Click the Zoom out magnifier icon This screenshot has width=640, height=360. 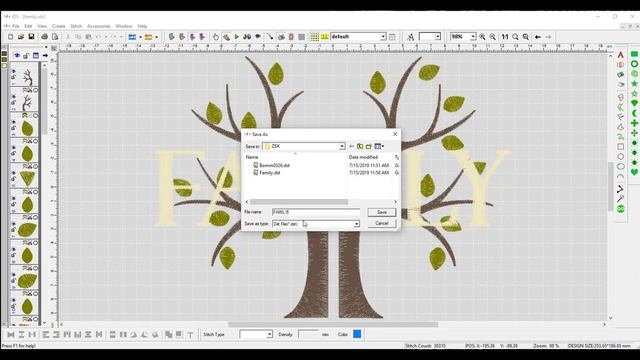493,37
